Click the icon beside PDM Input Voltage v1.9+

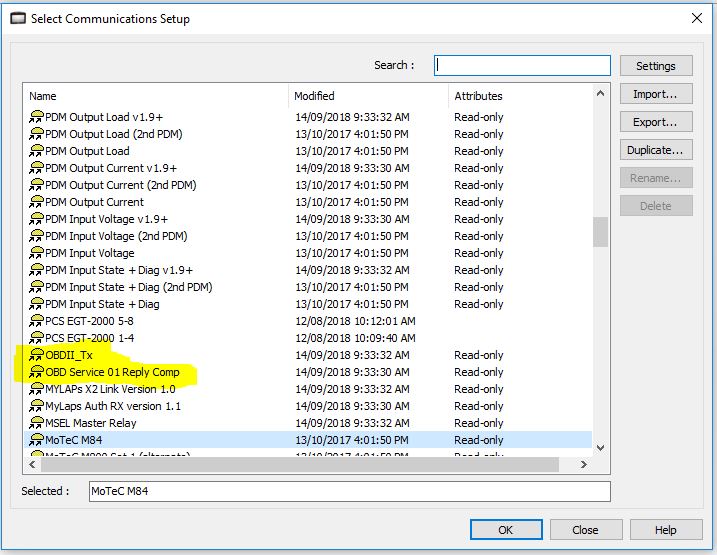[x=37, y=219]
